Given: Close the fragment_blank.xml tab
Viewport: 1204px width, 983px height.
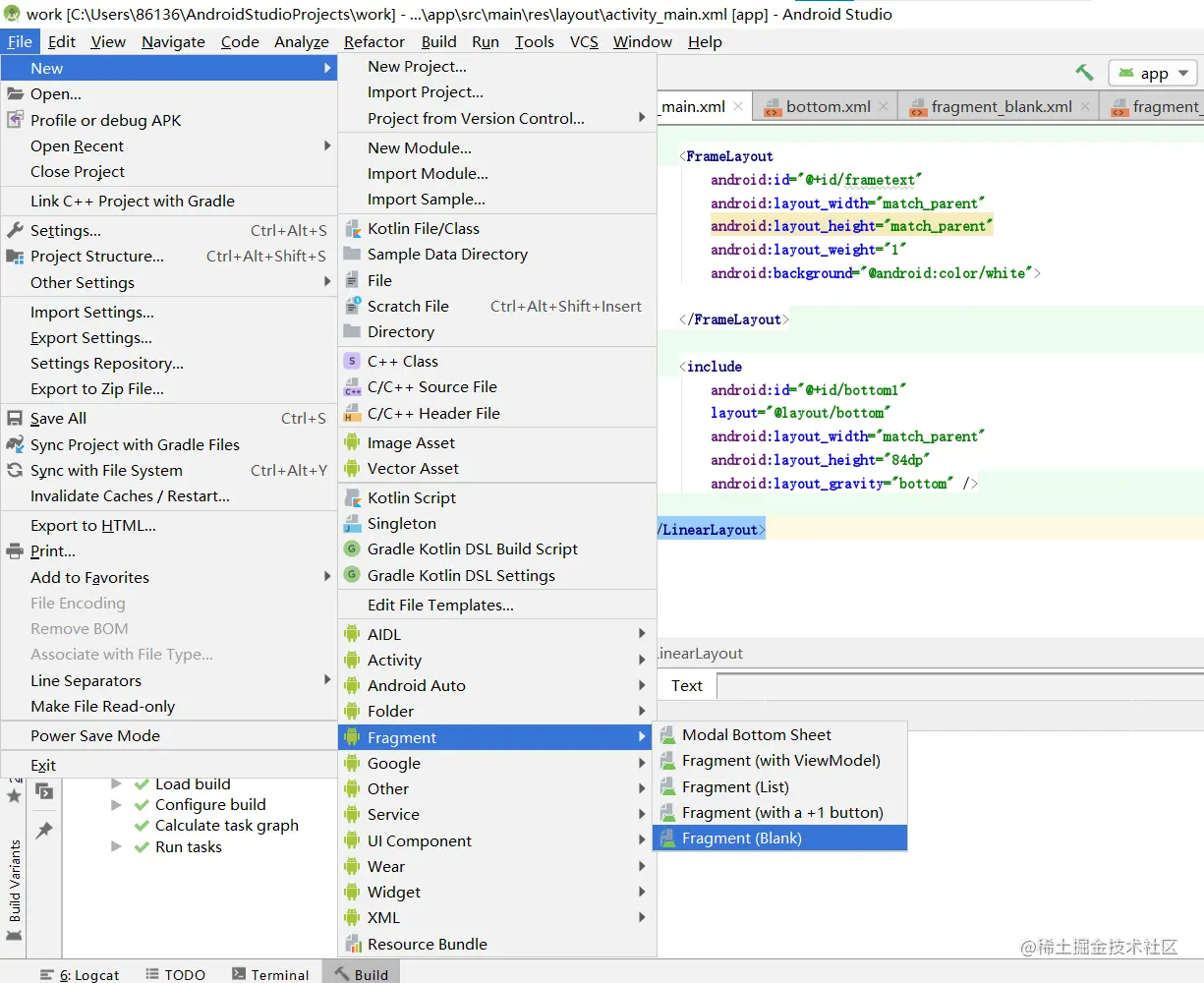Looking at the screenshot, I should pyautogui.click(x=1085, y=106).
